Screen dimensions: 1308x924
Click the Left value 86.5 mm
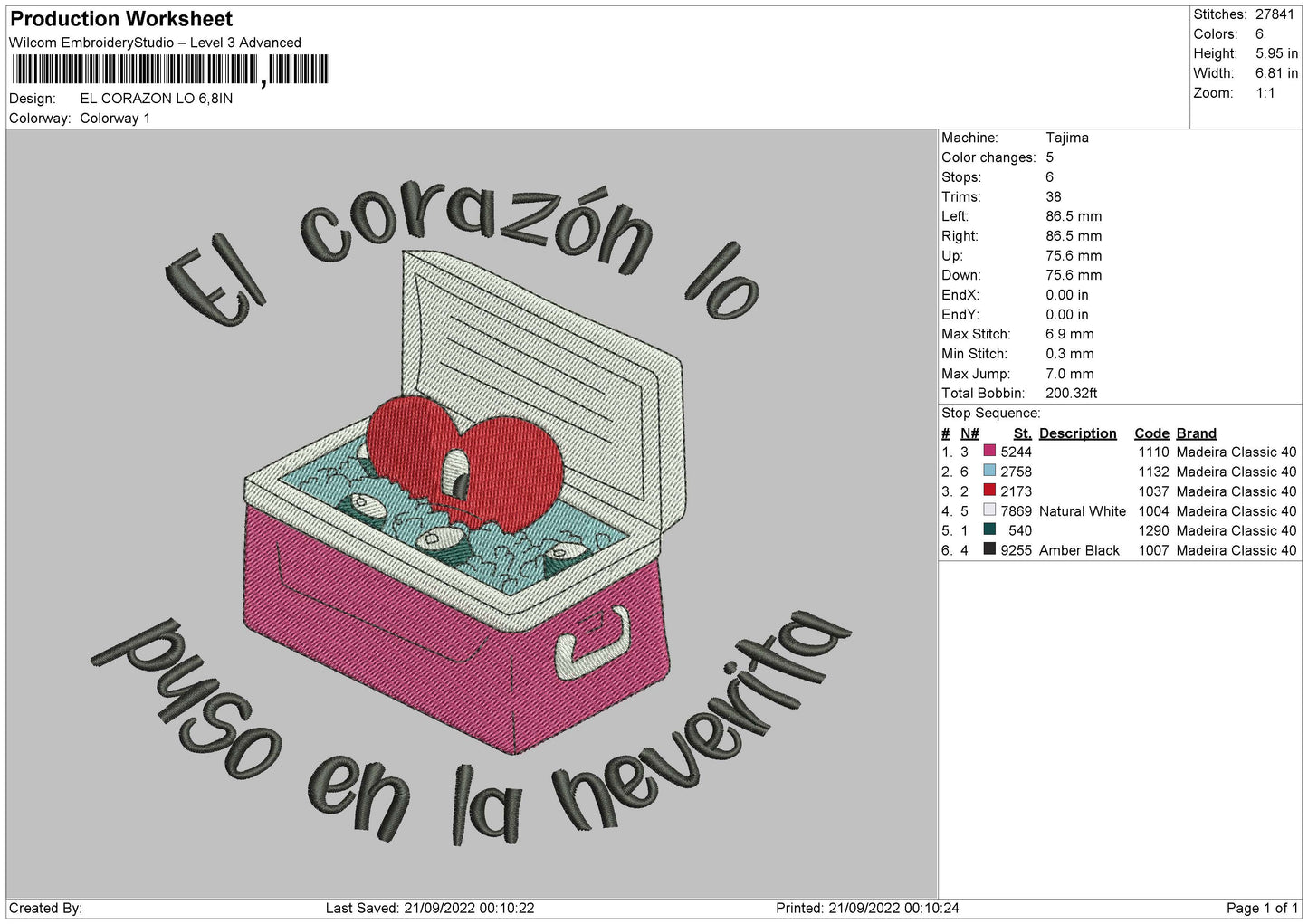coord(1074,216)
